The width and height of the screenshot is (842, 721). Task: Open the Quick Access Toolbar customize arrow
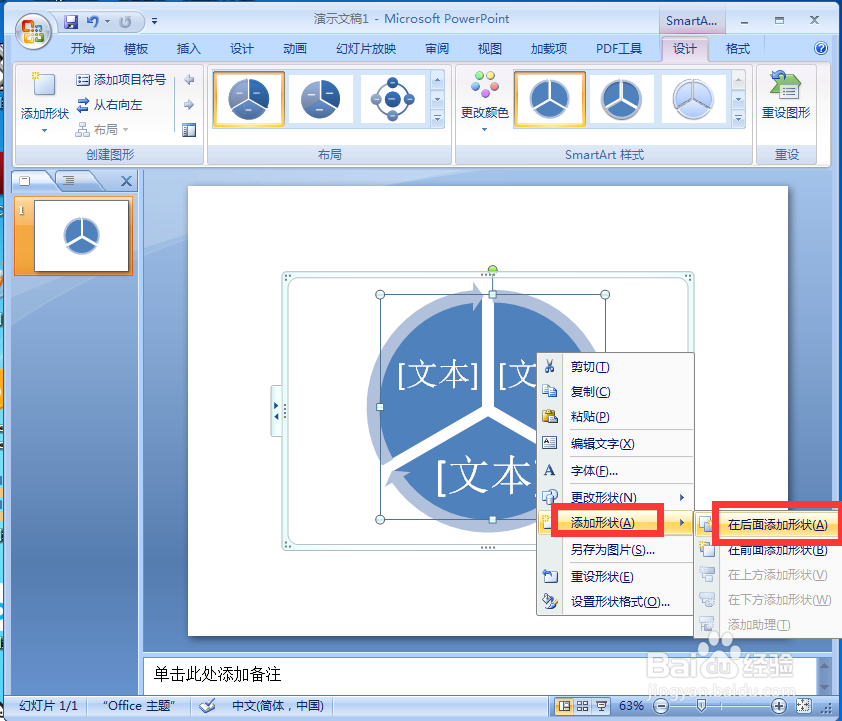pos(154,21)
